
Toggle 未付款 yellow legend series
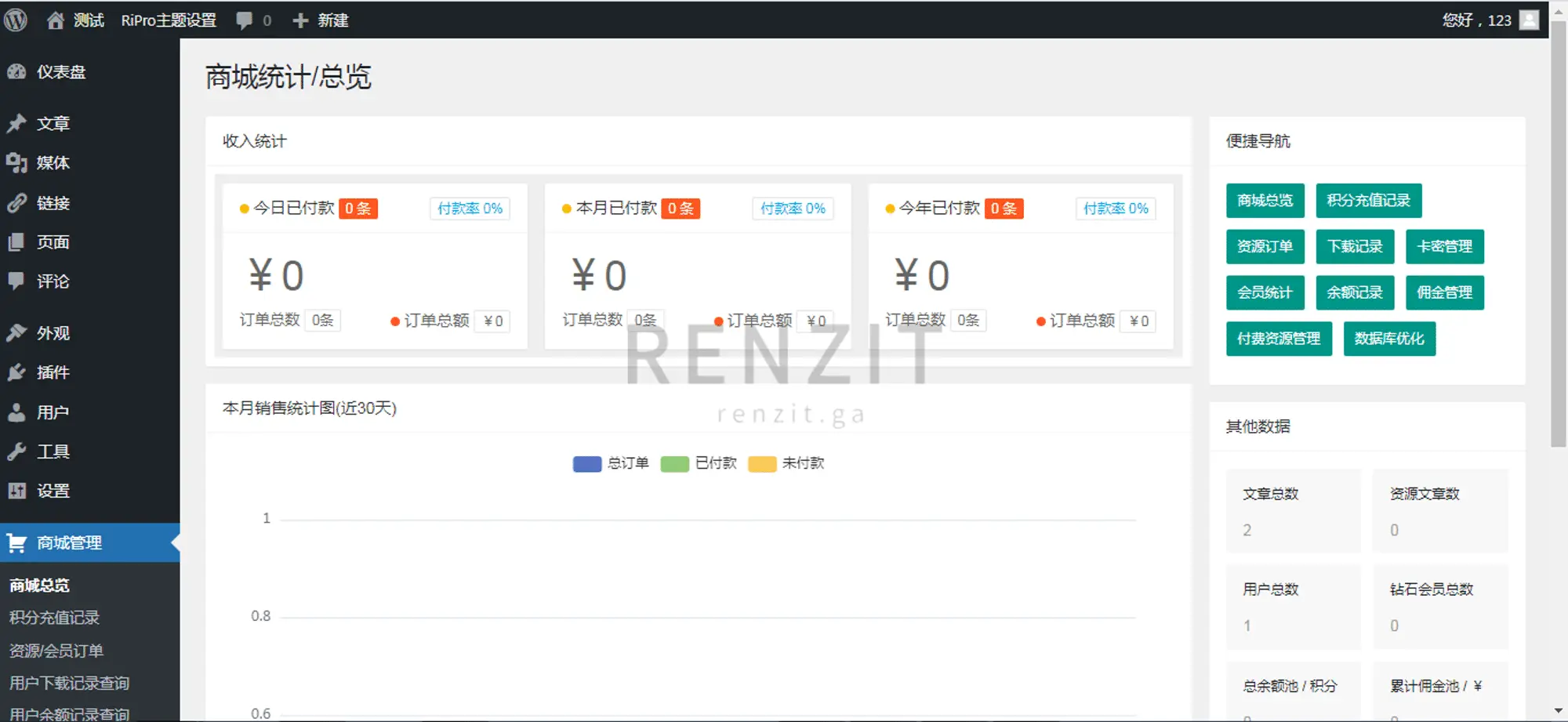point(786,463)
